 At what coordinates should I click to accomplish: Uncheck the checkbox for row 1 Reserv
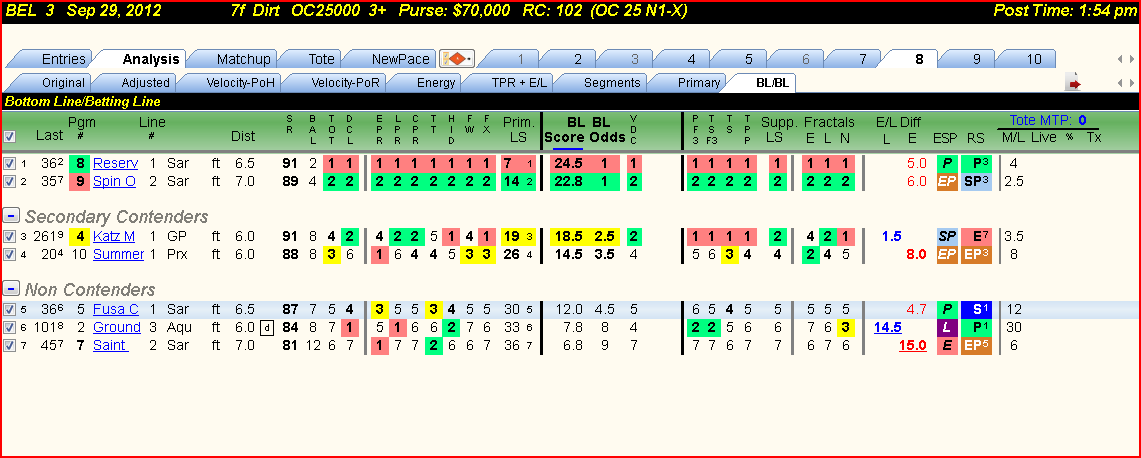tap(9, 163)
